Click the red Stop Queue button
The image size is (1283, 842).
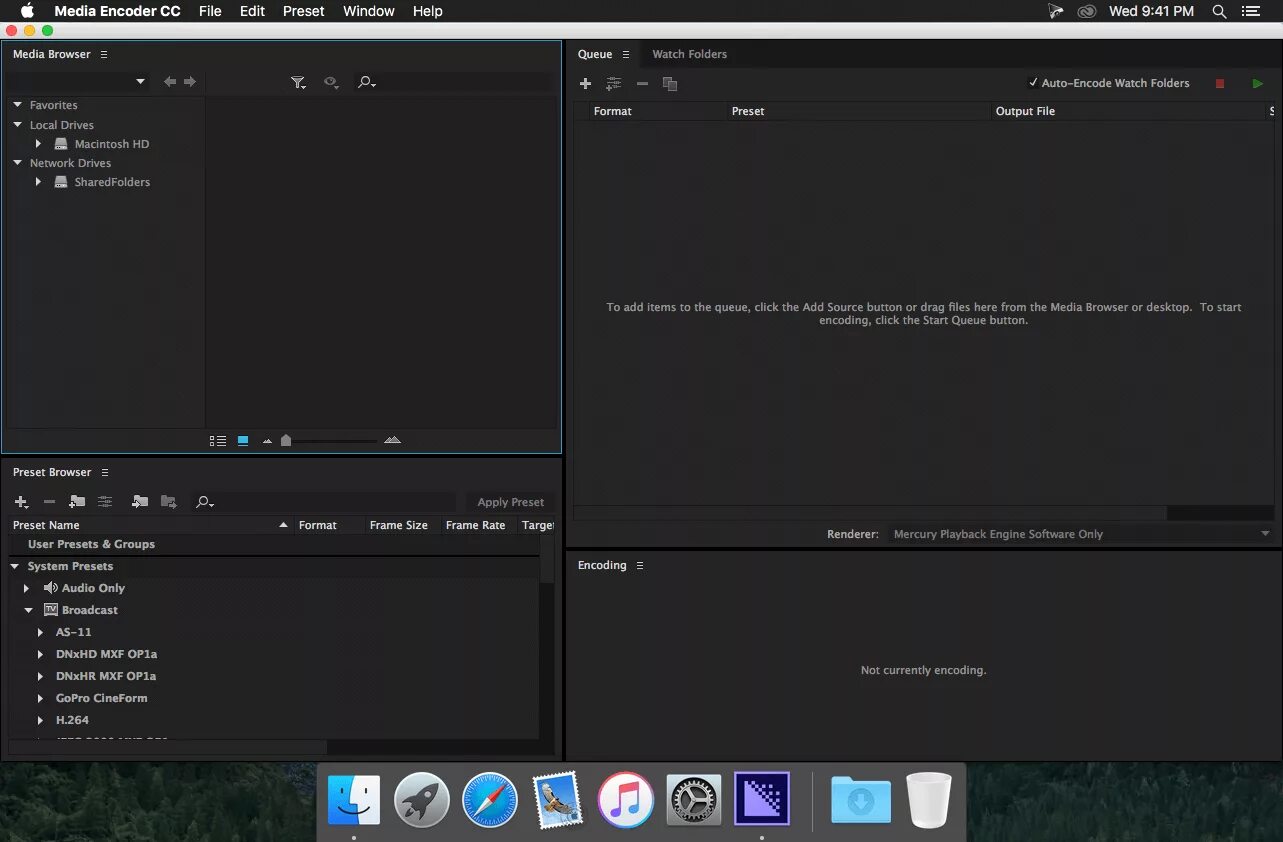tap(1220, 84)
